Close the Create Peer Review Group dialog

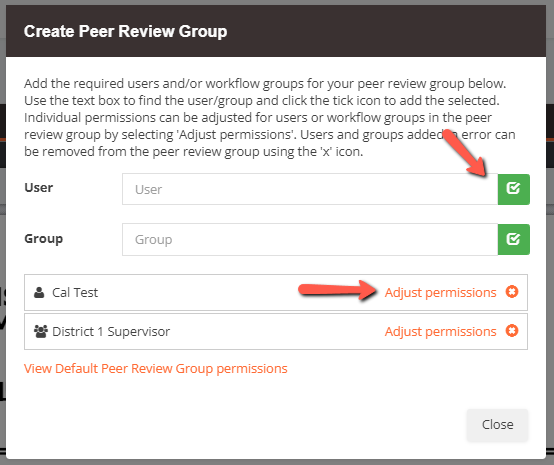(x=497, y=424)
